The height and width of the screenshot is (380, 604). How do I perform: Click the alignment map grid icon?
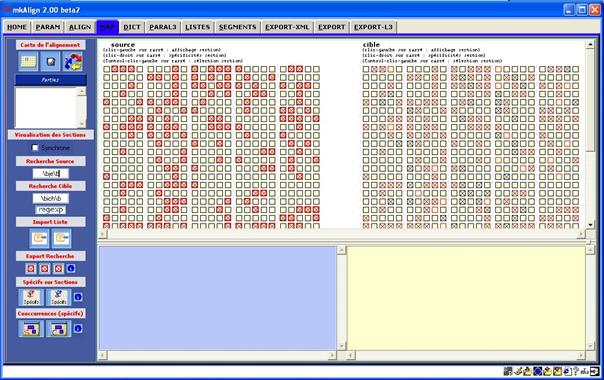28,62
